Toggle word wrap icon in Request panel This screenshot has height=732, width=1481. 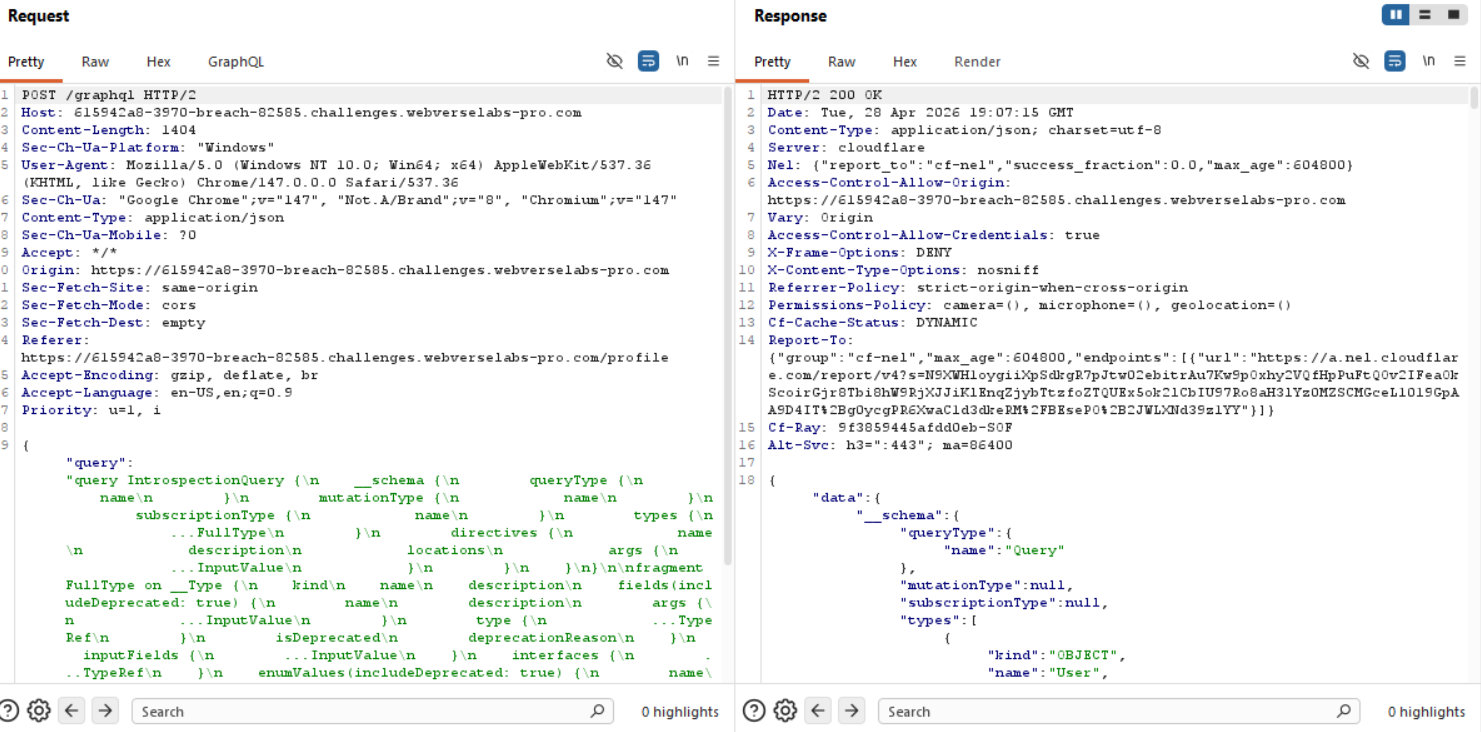[x=648, y=61]
